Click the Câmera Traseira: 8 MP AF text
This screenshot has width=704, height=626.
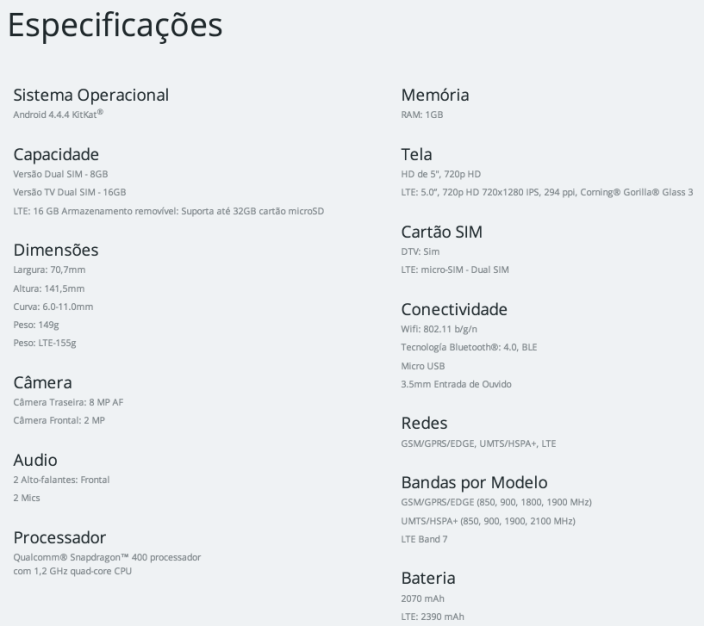point(68,401)
